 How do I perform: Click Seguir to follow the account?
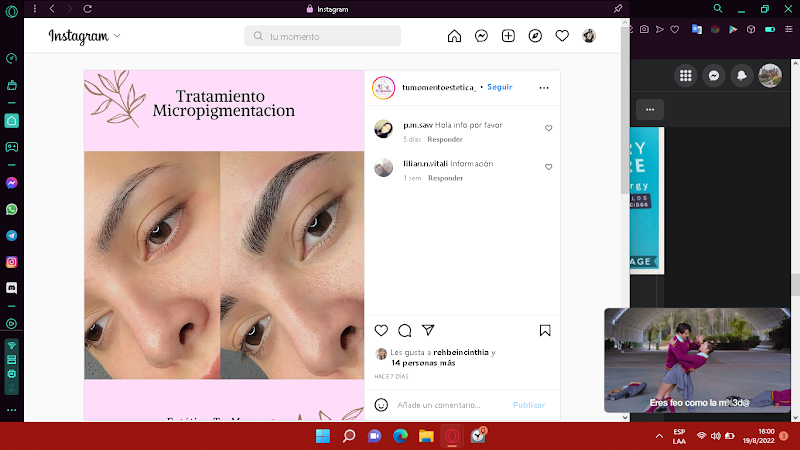(499, 88)
